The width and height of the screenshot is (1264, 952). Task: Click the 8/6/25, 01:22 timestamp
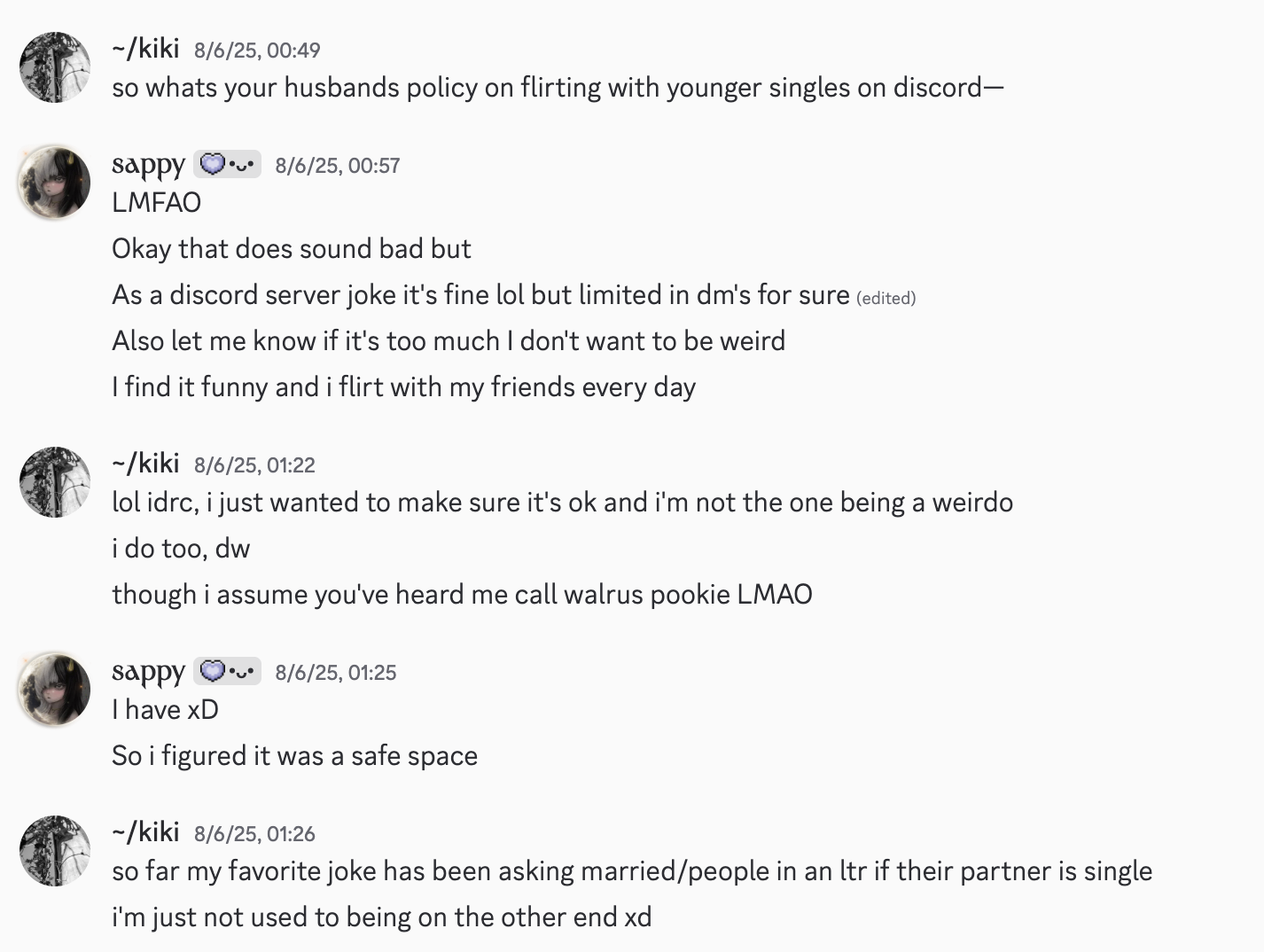(254, 465)
